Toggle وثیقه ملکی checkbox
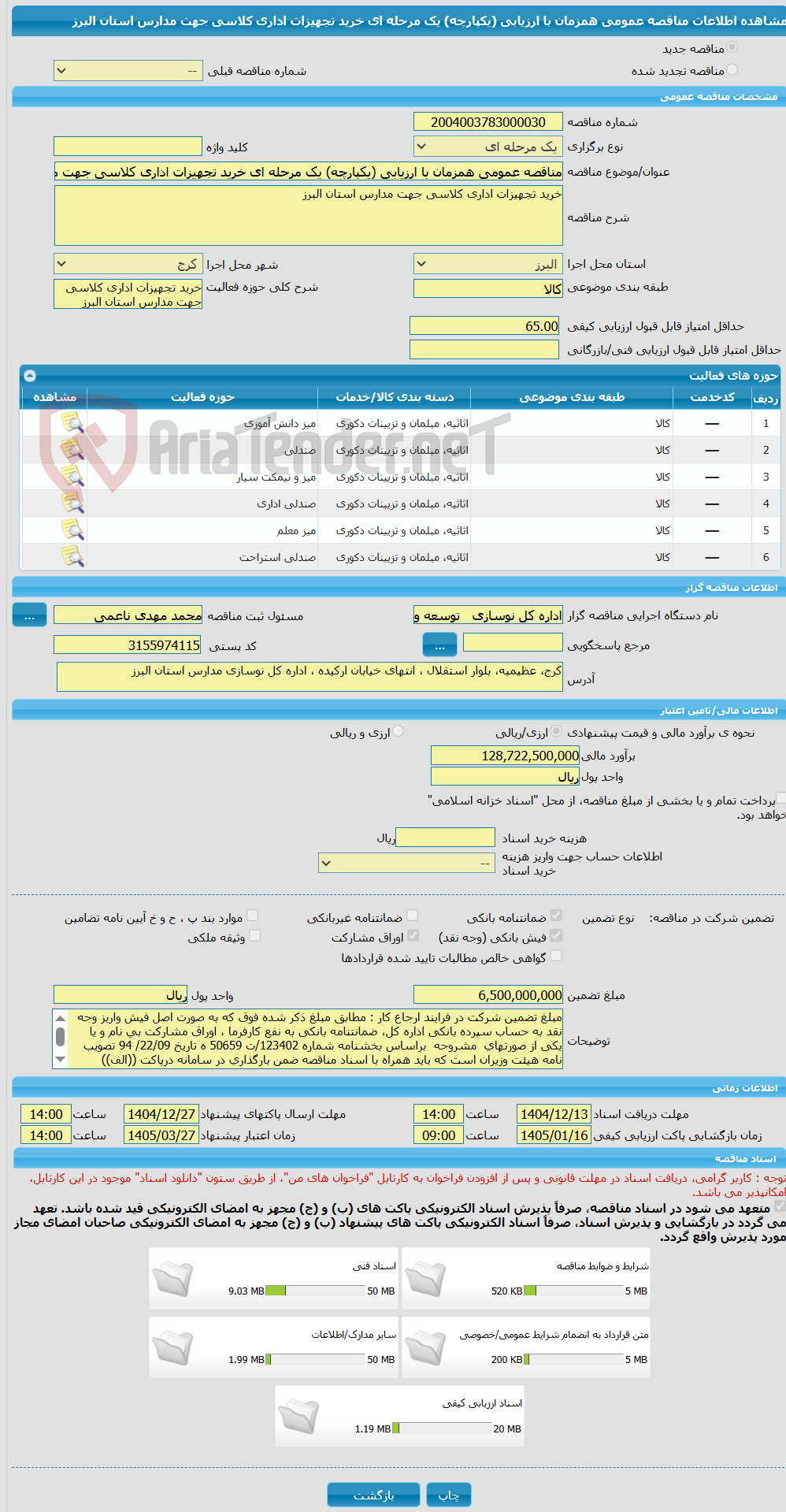The width and height of the screenshot is (786, 1512). (254, 935)
